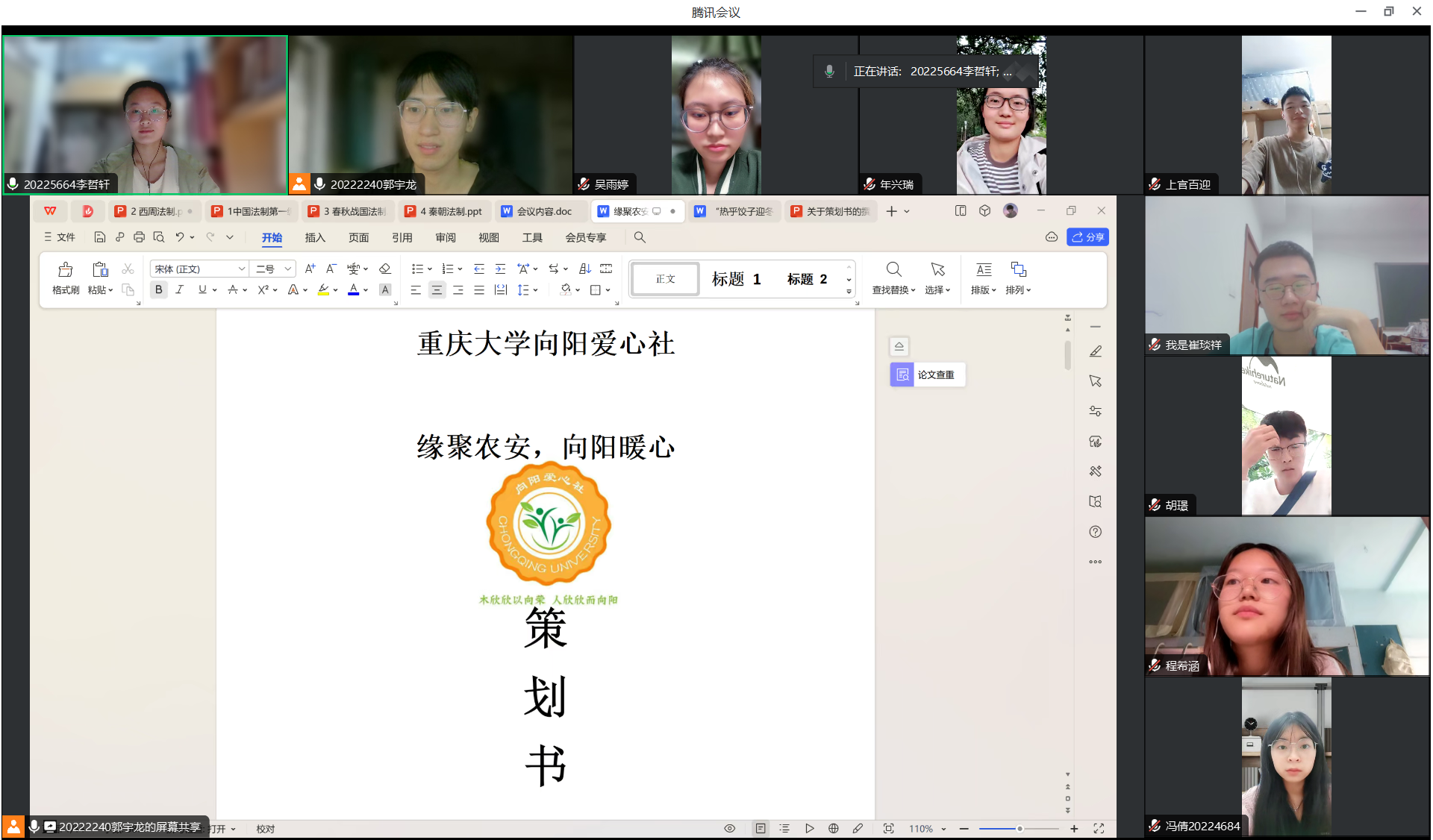Open the 插入 ribbon tab
The height and width of the screenshot is (840, 1433).
(315, 237)
